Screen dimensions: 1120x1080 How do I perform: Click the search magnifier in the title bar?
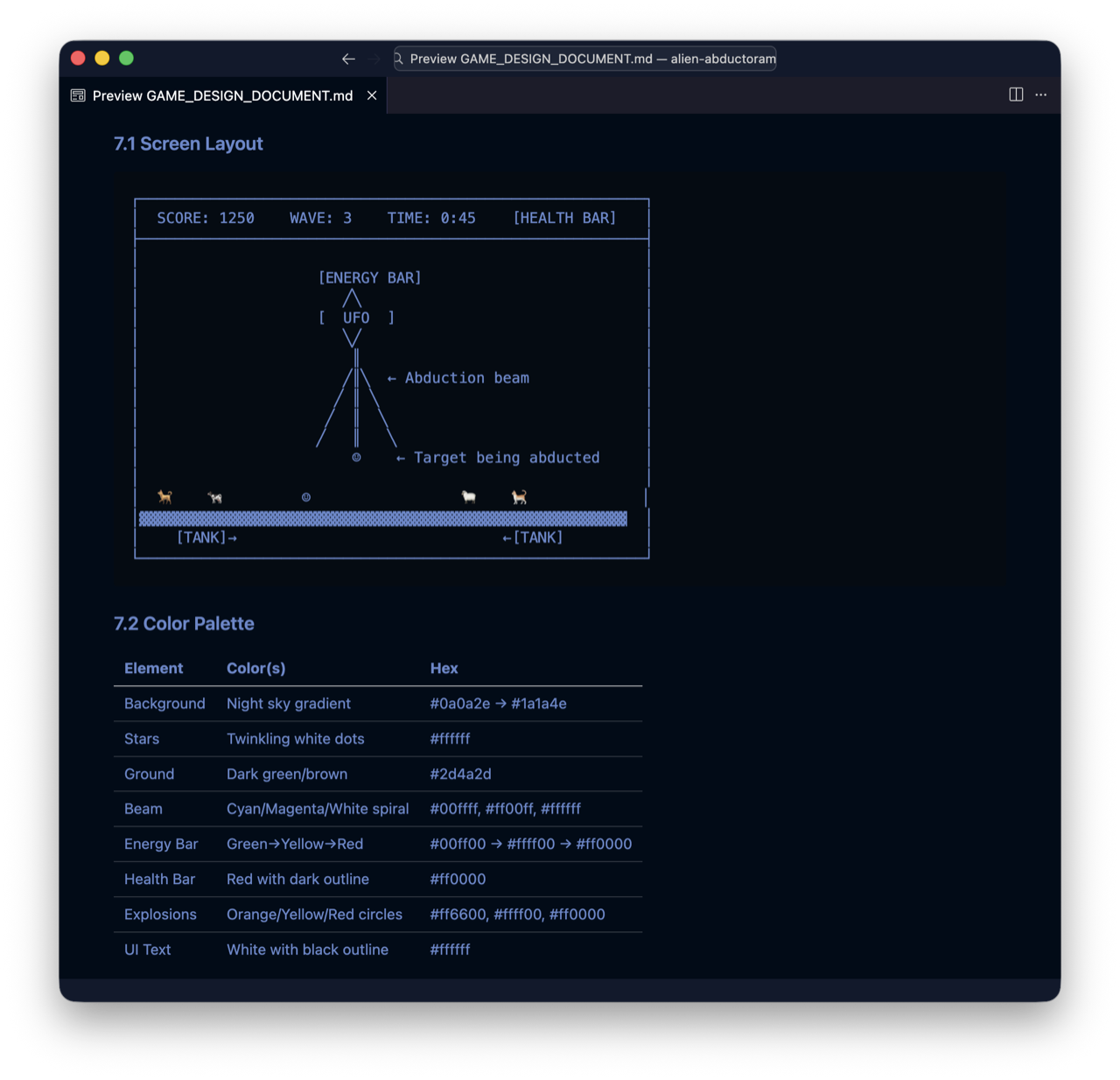click(x=398, y=59)
